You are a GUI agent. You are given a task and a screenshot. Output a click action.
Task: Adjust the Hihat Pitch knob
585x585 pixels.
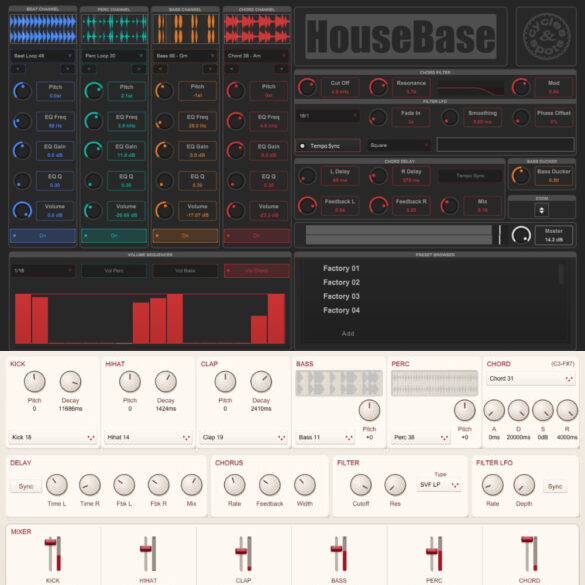click(x=130, y=382)
